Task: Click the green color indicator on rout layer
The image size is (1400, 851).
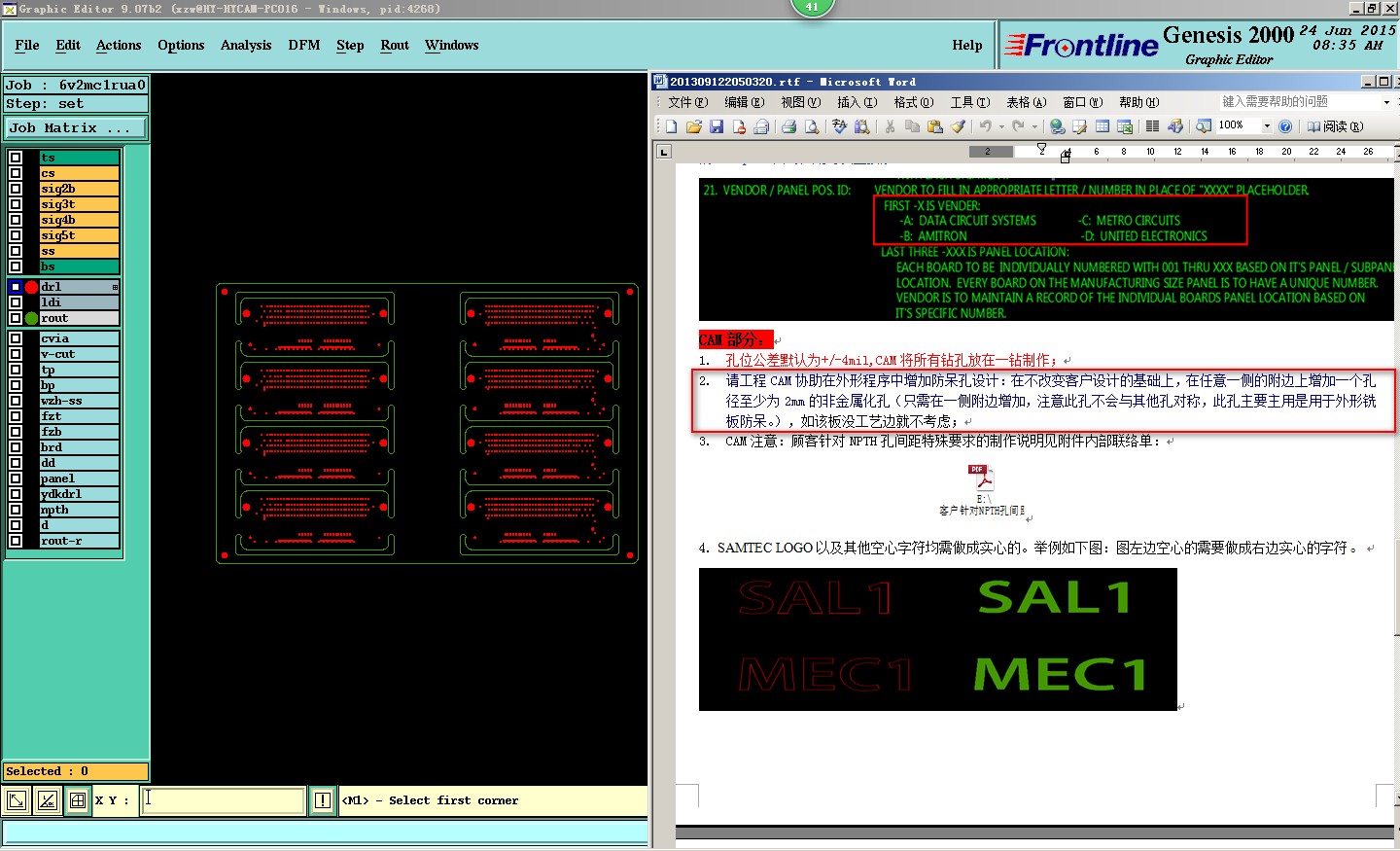Action: (x=31, y=318)
